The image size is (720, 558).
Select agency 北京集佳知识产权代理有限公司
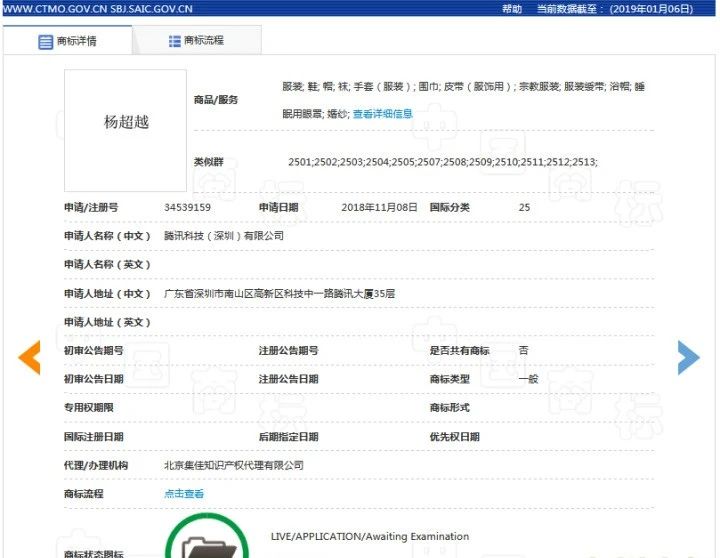click(x=234, y=465)
